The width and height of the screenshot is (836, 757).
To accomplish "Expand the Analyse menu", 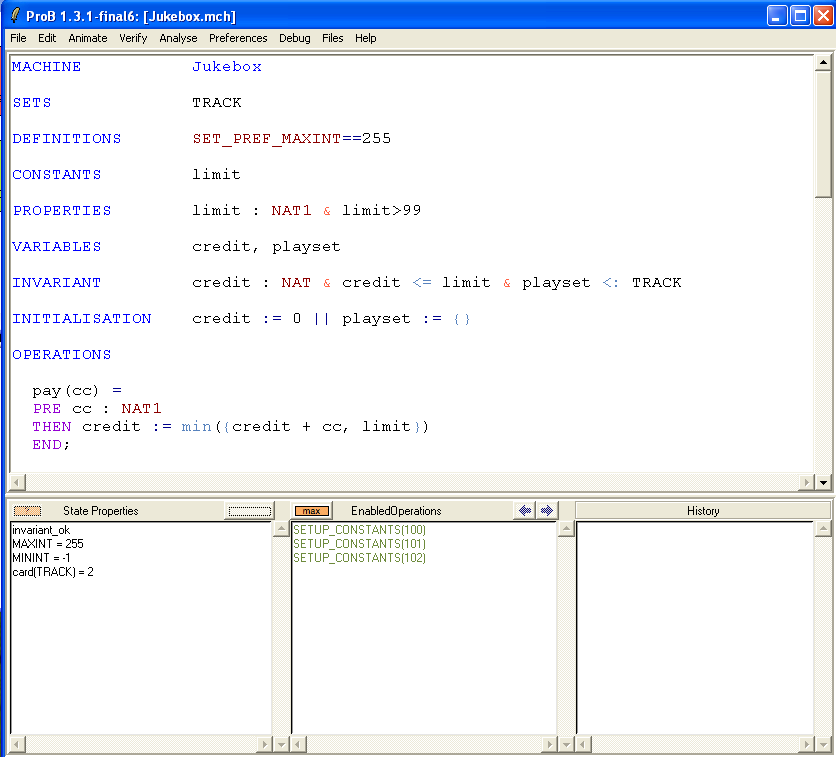I will point(178,38).
